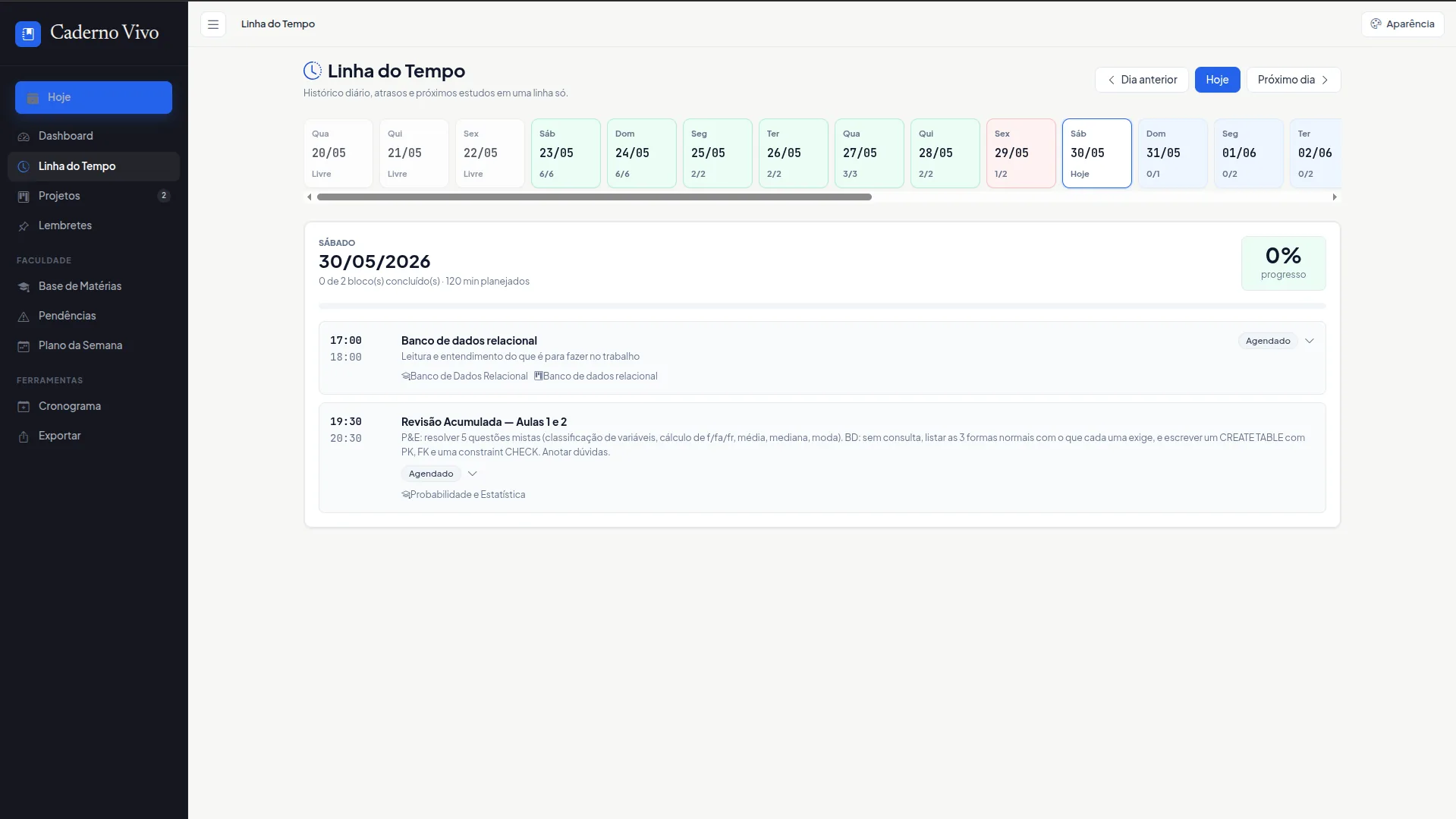Open Hoje in the sidebar
This screenshot has height=819, width=1456.
coord(93,97)
